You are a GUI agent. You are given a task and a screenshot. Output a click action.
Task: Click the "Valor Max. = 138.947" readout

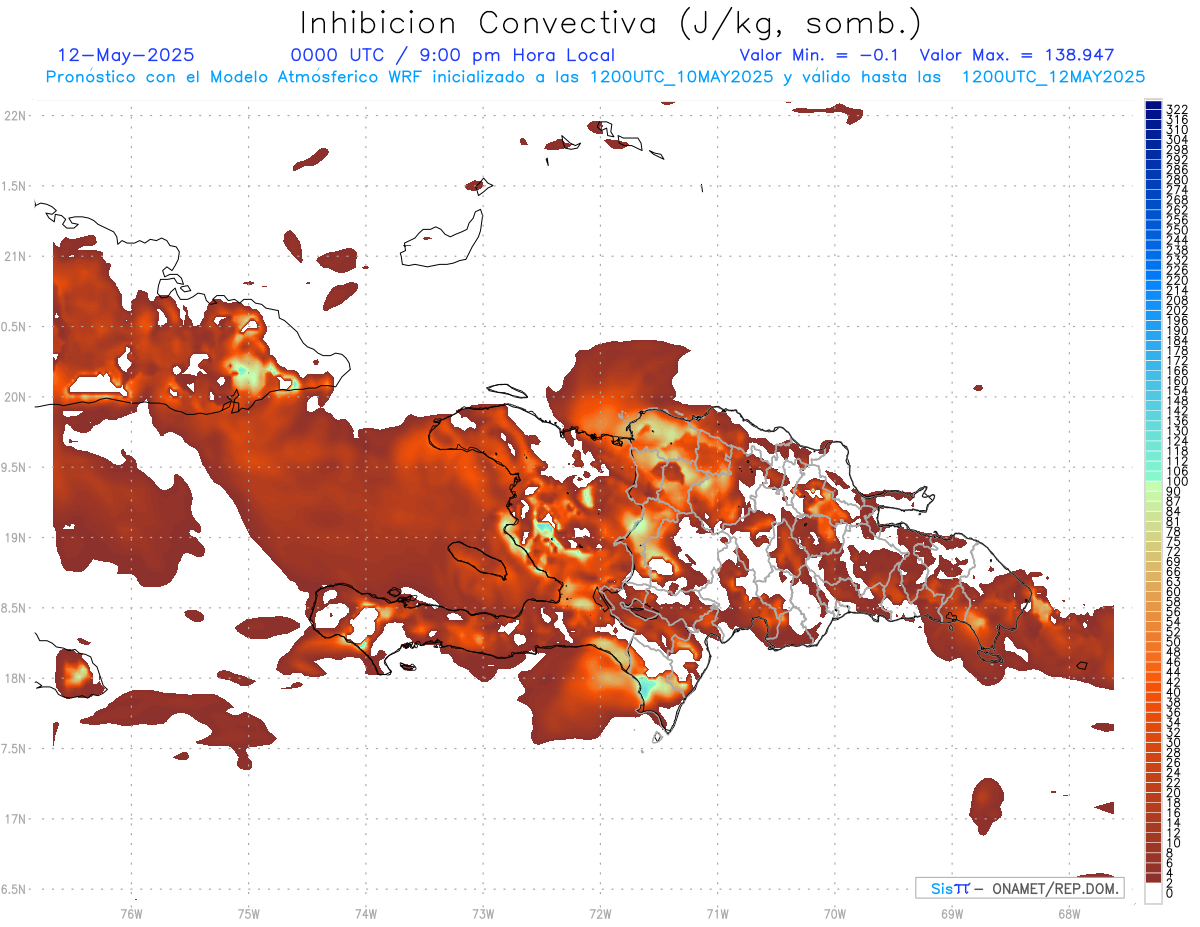point(1016,55)
